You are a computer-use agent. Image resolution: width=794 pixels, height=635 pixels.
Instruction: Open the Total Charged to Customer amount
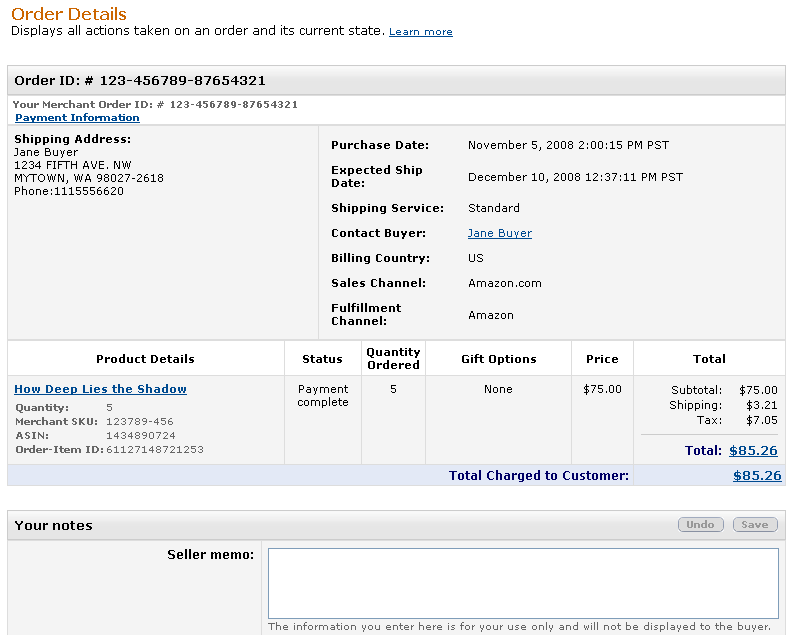756,476
